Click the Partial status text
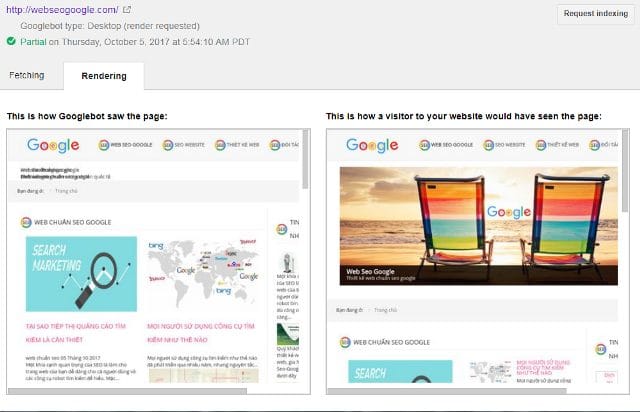640x412 pixels. tap(33, 42)
